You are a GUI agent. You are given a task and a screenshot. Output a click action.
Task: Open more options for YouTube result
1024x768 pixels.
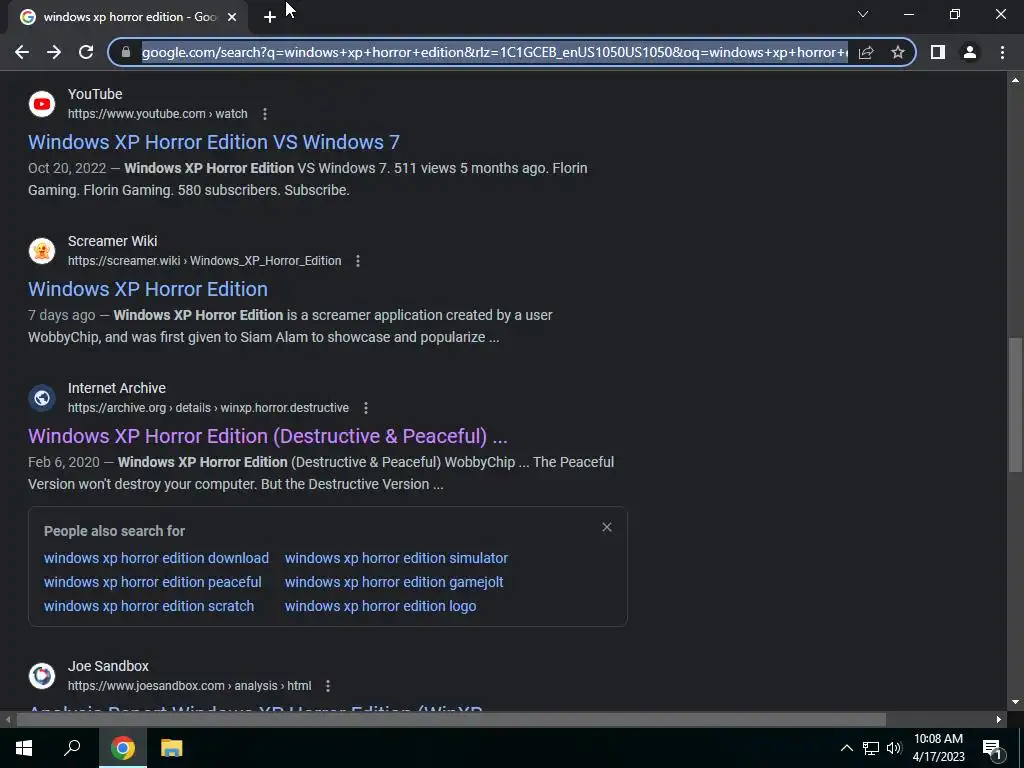264,114
